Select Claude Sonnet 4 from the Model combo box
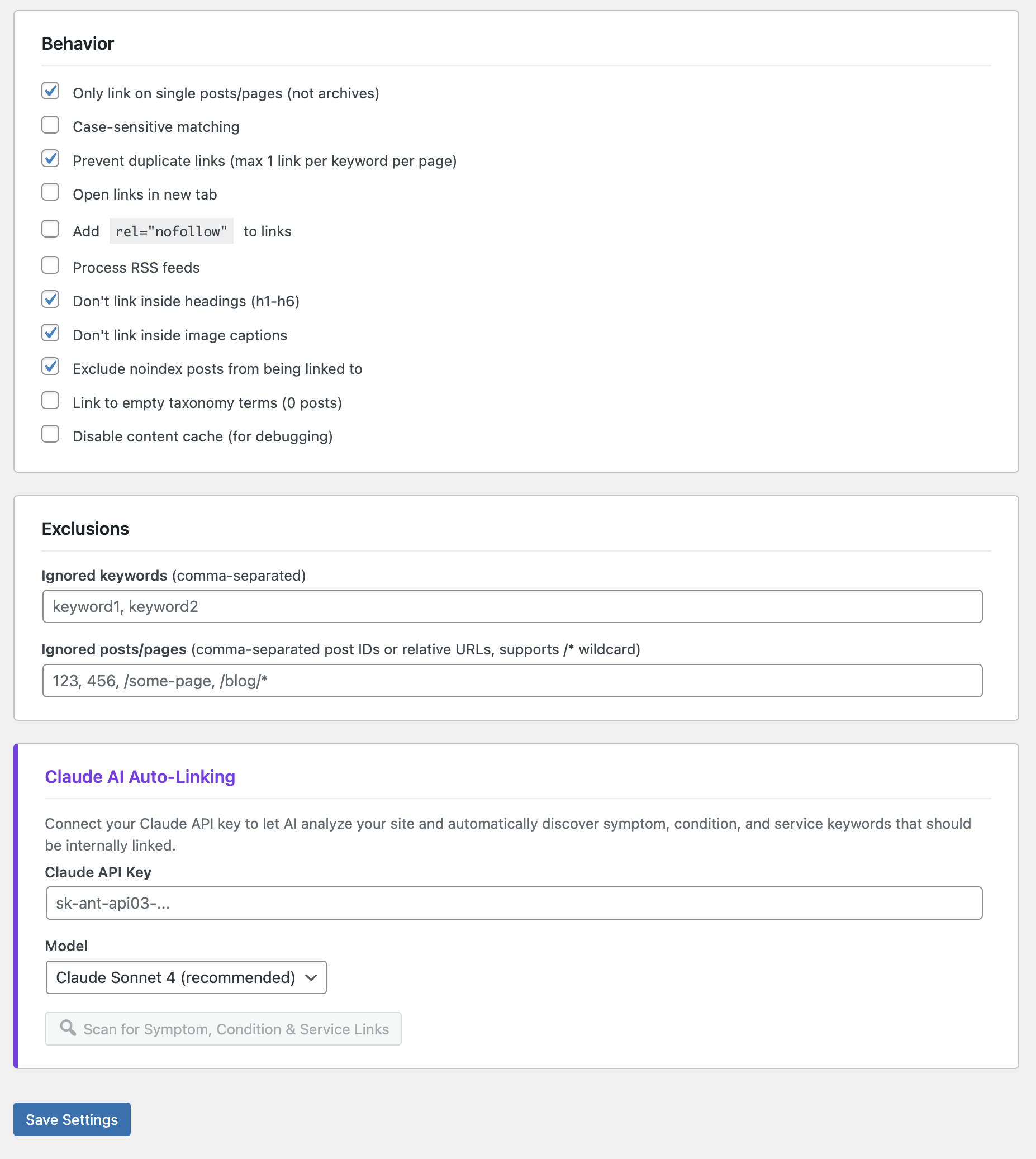 186,977
